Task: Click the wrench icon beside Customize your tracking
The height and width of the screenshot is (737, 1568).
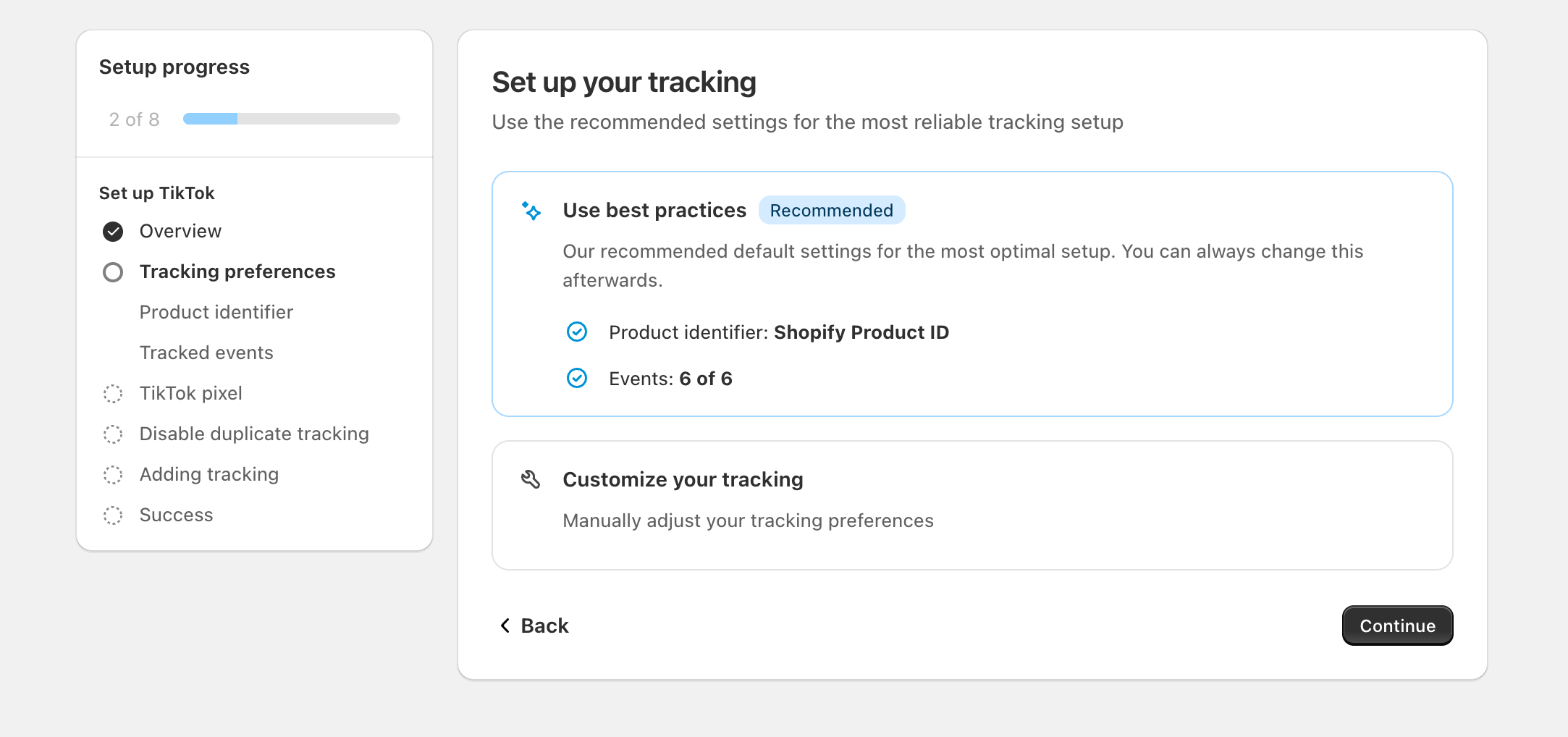Action: [x=531, y=479]
